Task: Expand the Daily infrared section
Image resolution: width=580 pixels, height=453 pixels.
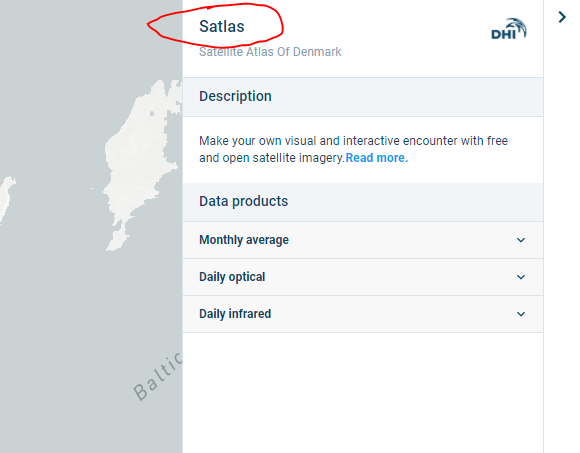Action: pyautogui.click(x=362, y=314)
